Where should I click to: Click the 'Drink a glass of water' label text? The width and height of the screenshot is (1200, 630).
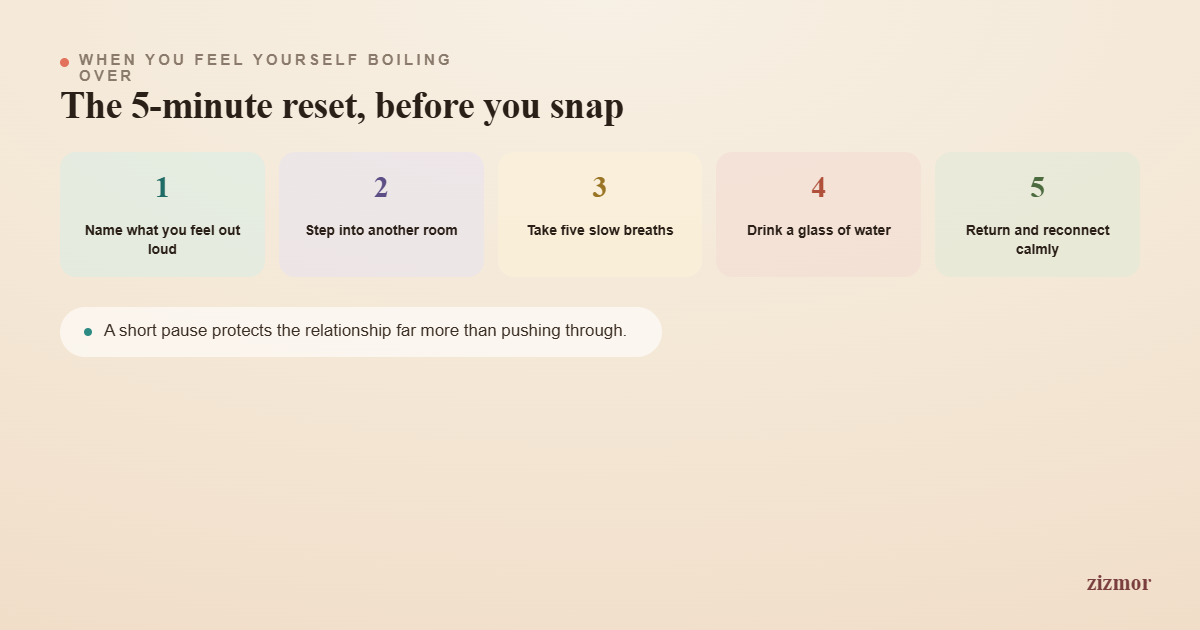click(818, 231)
